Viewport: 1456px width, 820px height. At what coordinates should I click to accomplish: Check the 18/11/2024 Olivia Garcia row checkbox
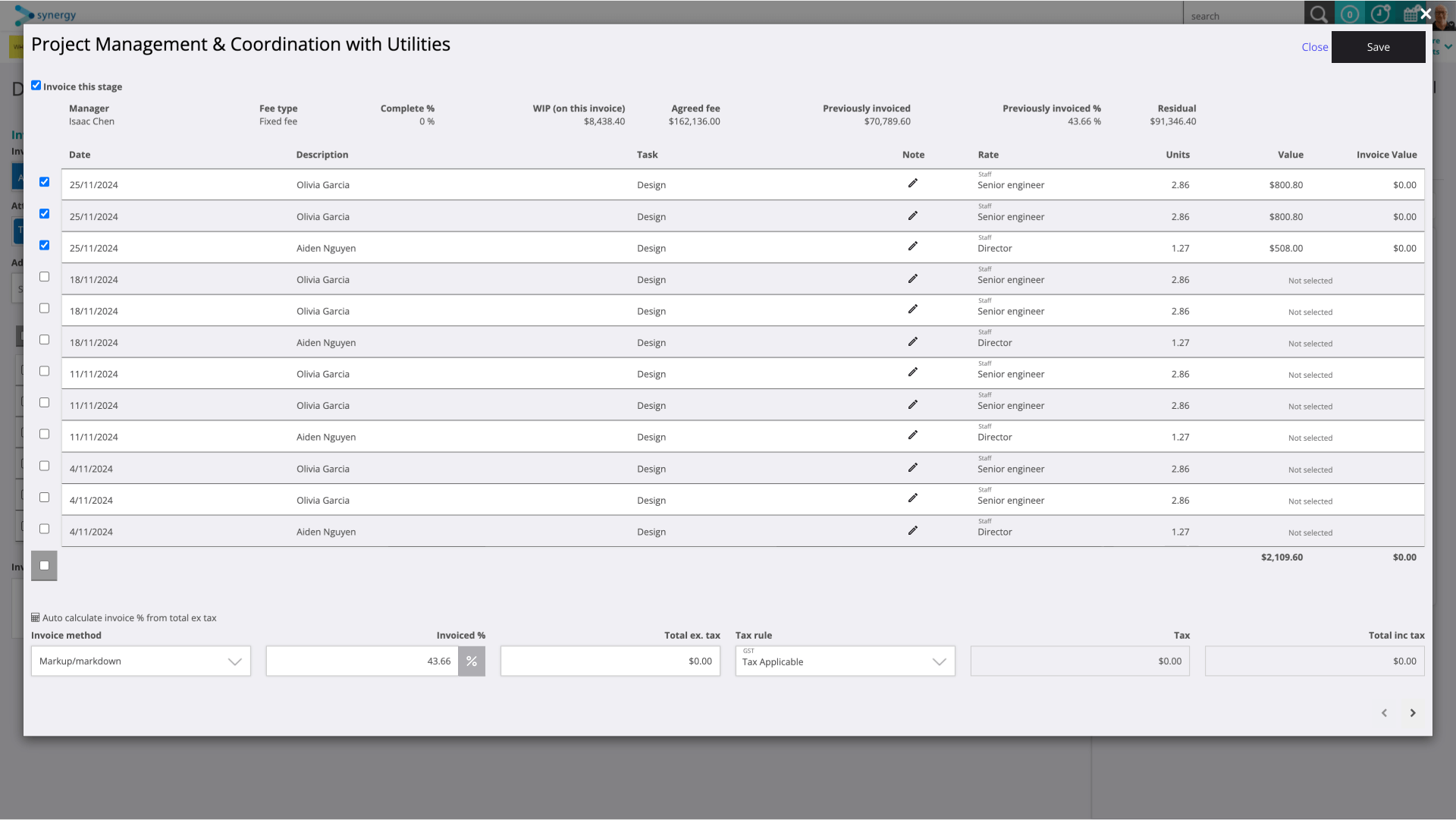pos(44,276)
